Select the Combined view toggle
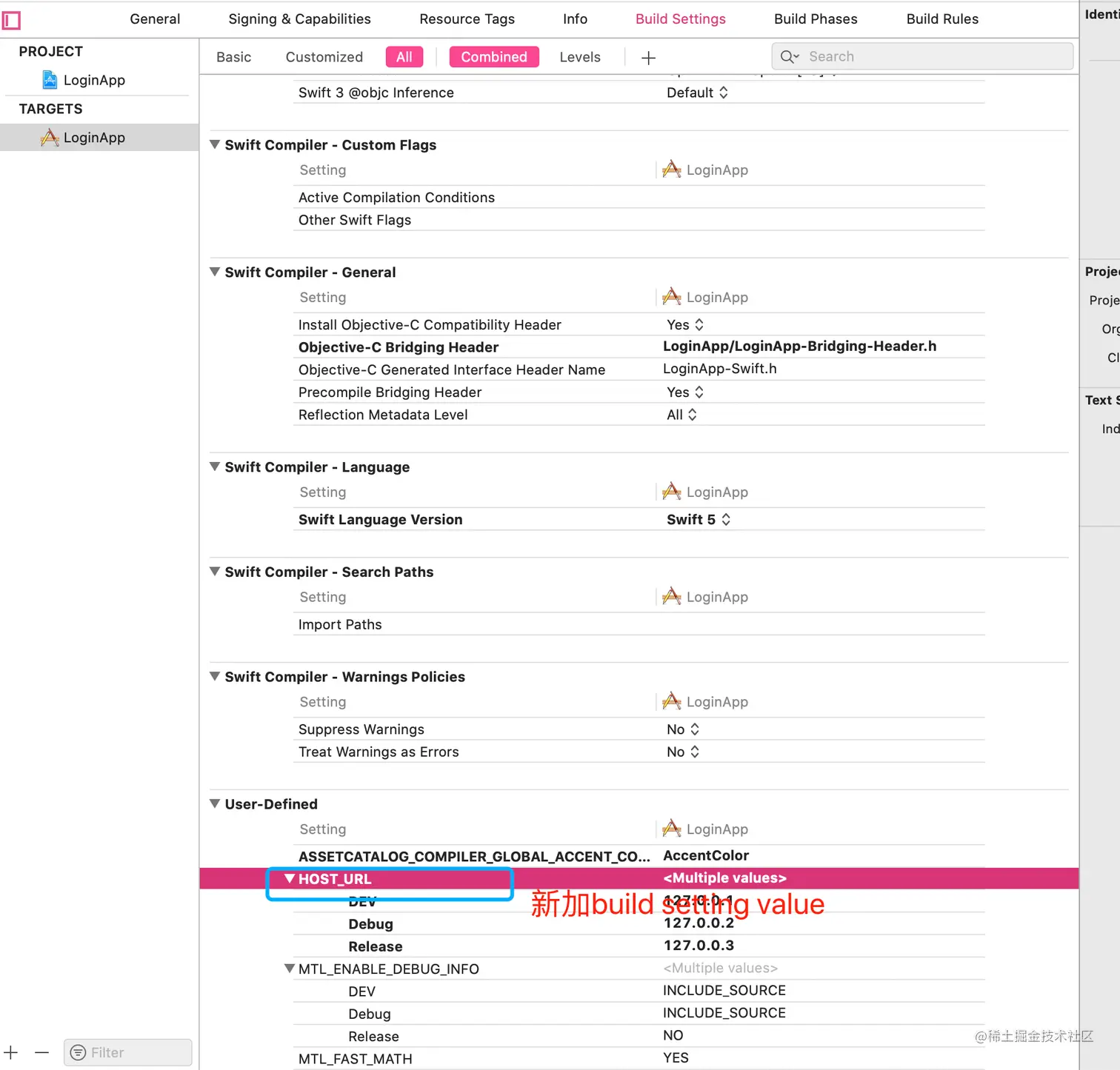 coord(494,57)
